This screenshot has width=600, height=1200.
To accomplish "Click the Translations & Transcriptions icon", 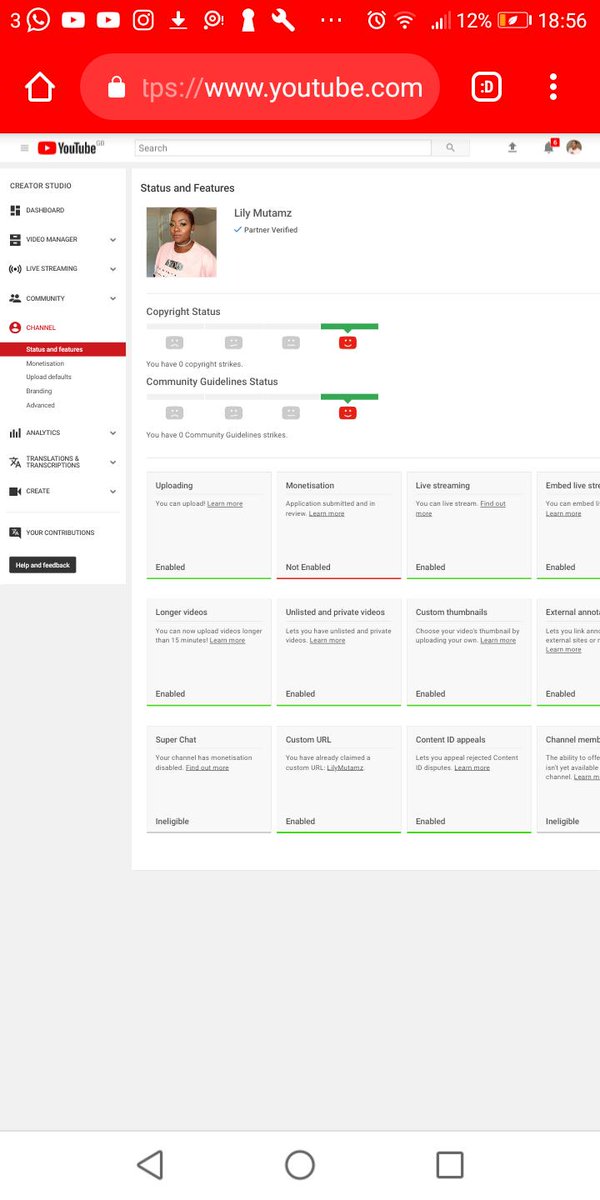I will point(15,462).
